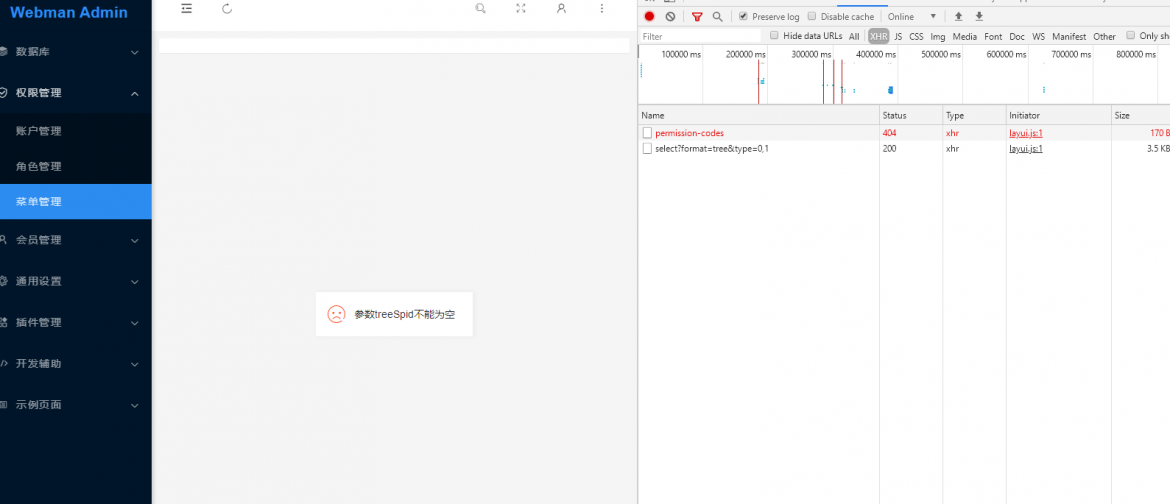Click the refresh page icon
Screen dimensions: 1170x504
pos(228,8)
